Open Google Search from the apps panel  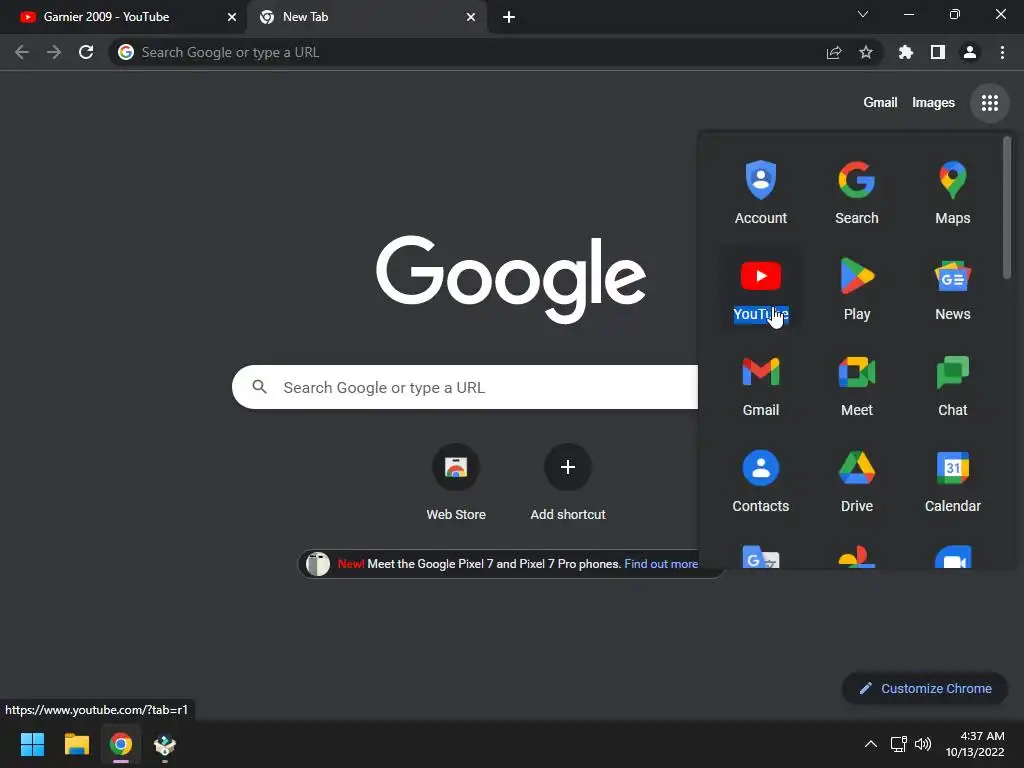pos(856,192)
